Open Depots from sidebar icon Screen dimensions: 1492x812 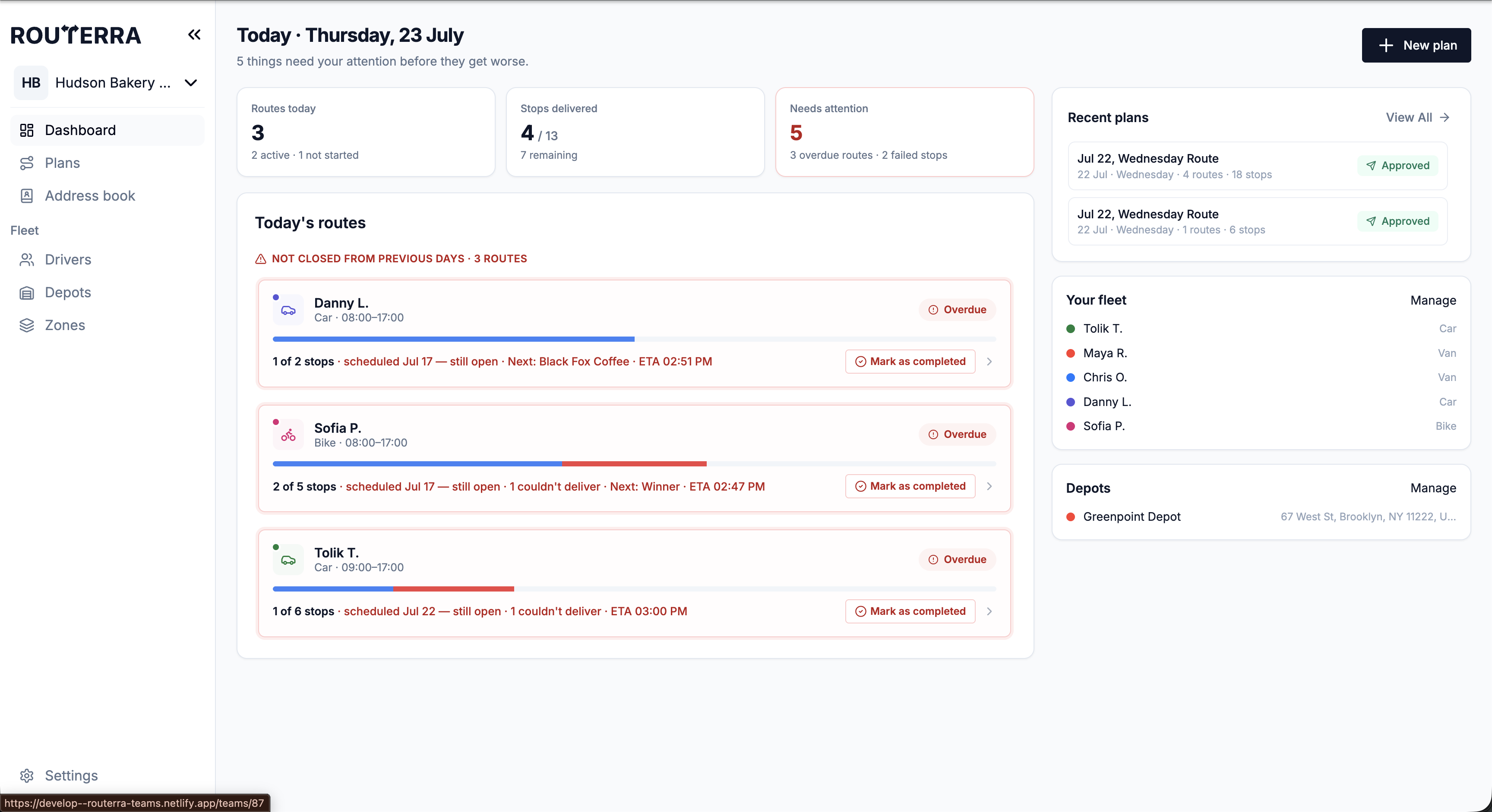point(27,292)
